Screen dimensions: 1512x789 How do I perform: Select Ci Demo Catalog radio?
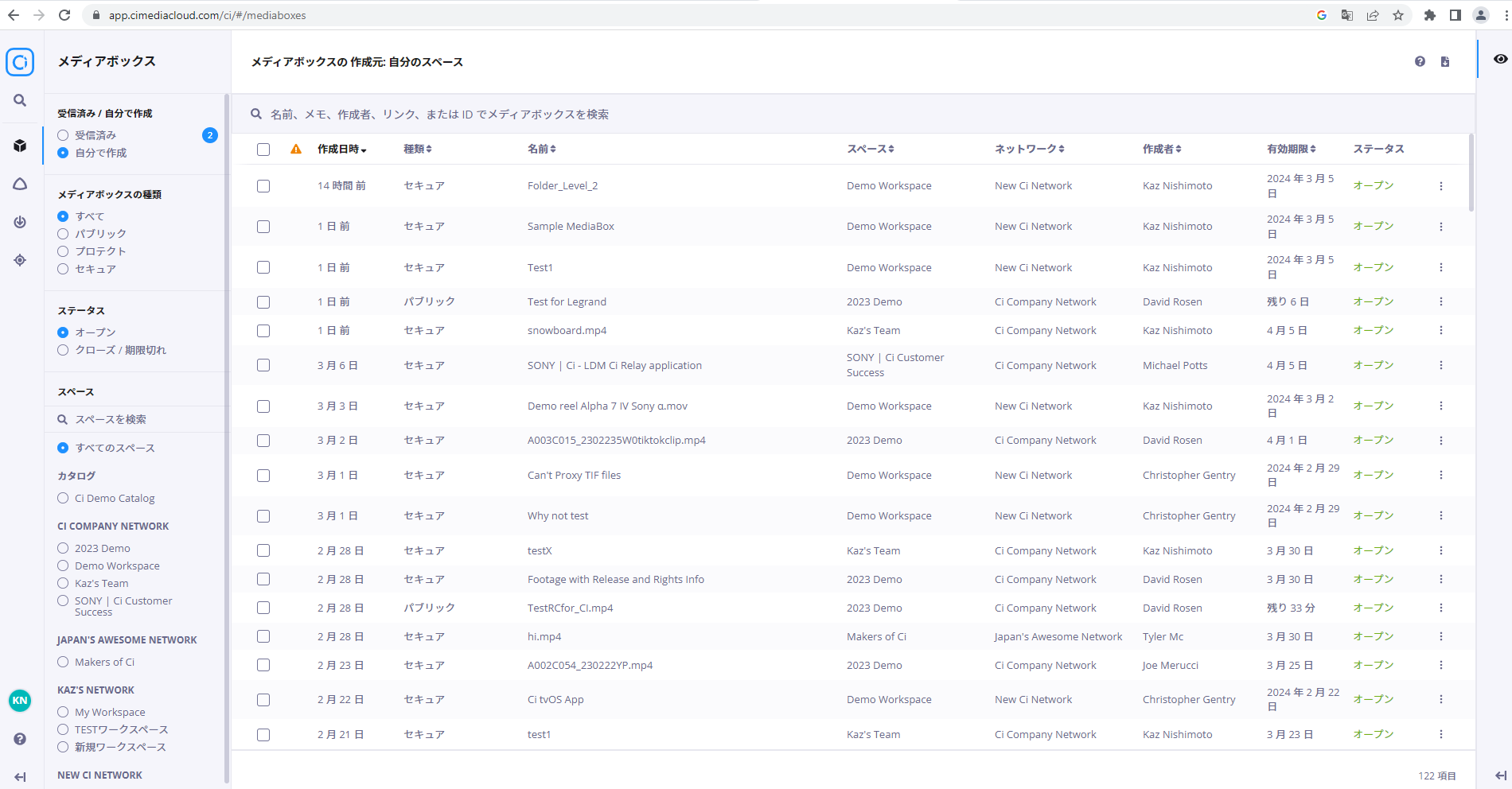[63, 498]
